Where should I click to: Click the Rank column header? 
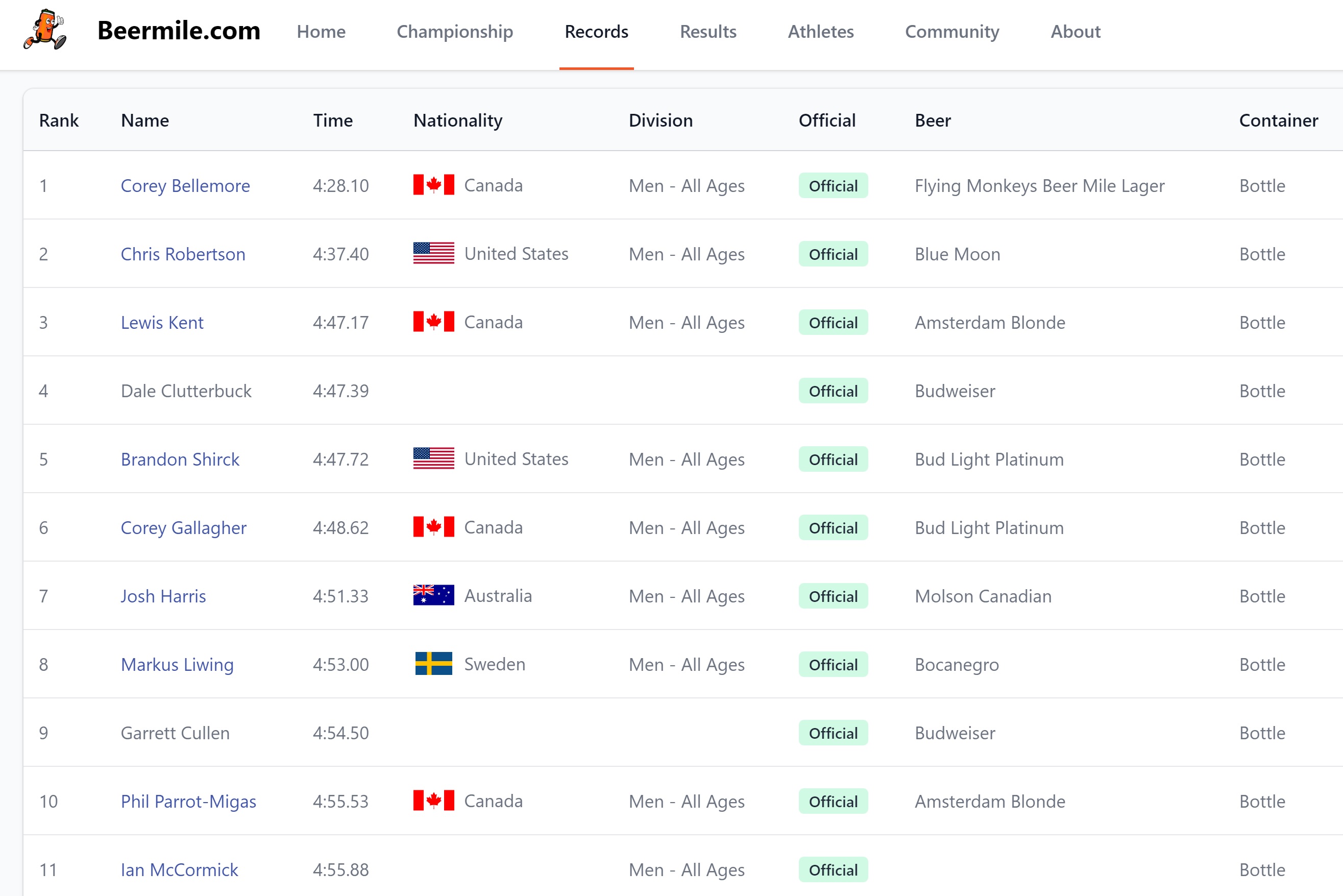58,120
